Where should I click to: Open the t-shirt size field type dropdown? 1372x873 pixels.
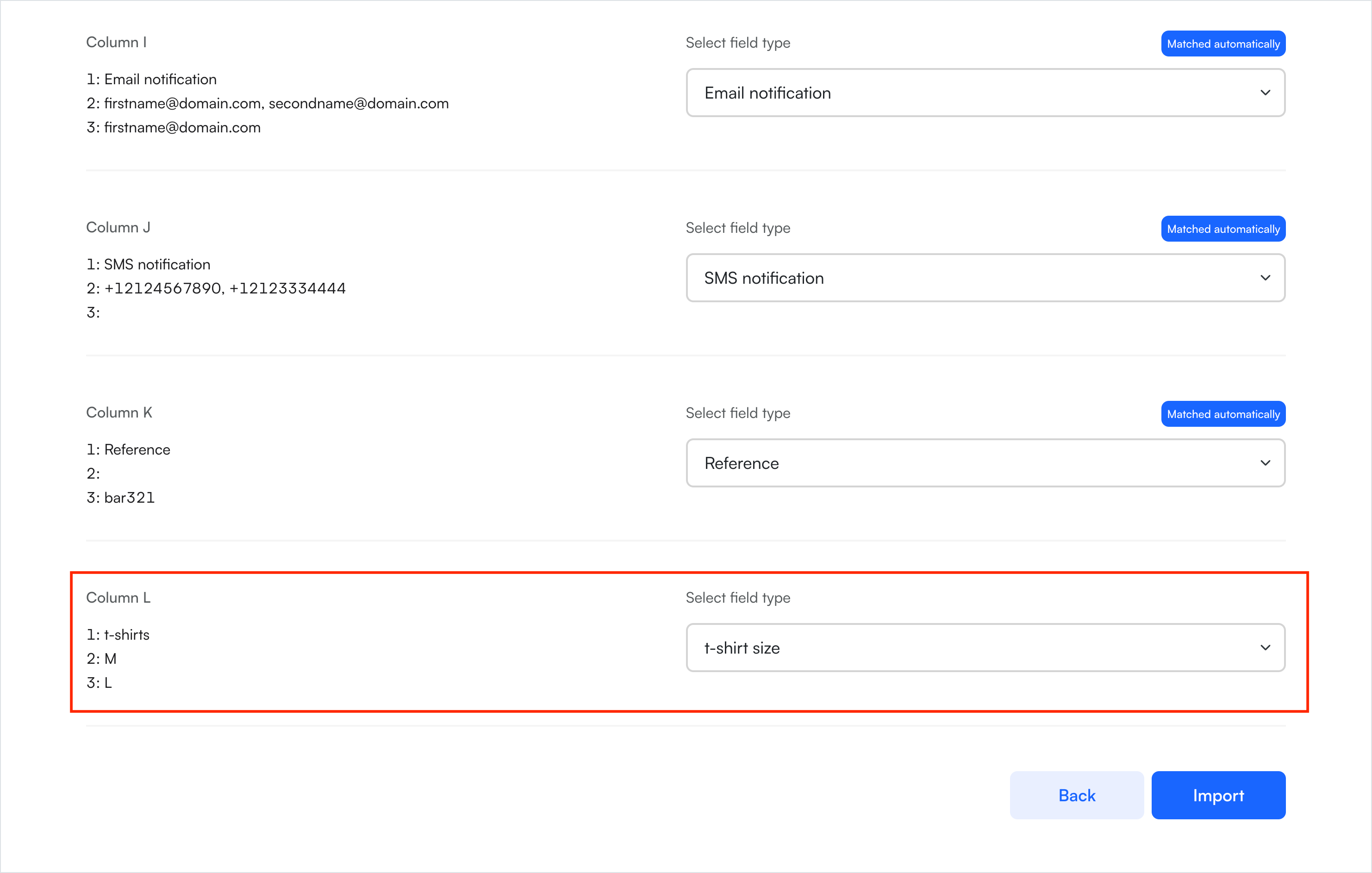985,648
